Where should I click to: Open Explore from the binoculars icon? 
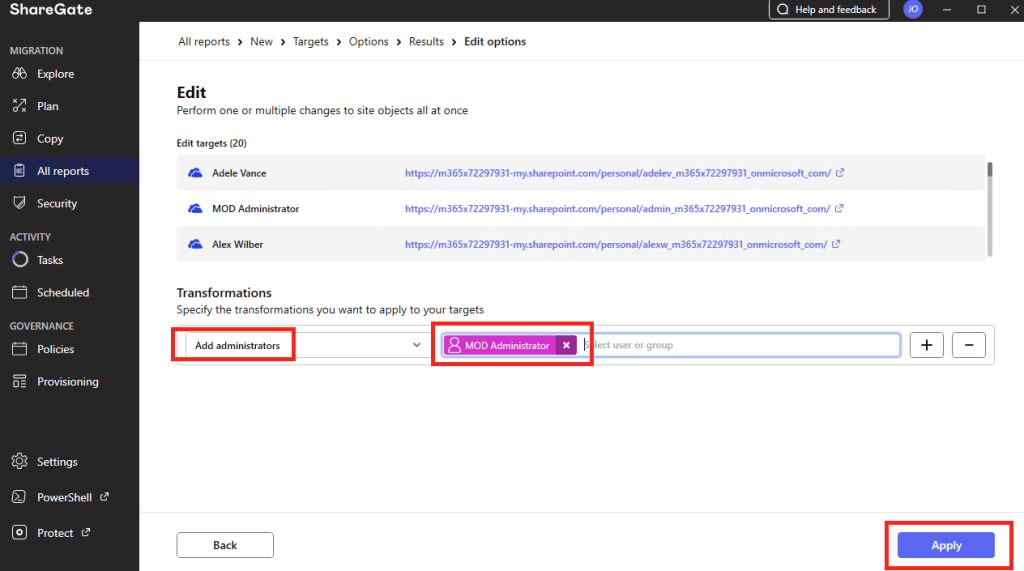point(20,73)
